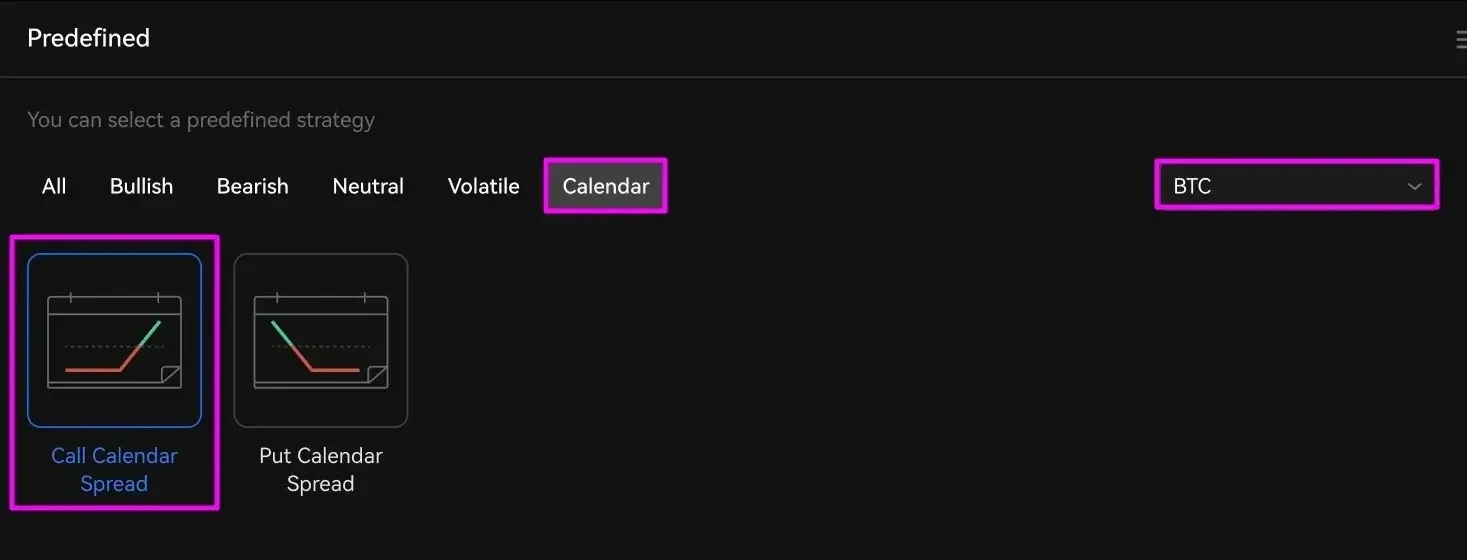Image resolution: width=1467 pixels, height=560 pixels.
Task: Show Bearish strategies tab
Action: (x=252, y=186)
